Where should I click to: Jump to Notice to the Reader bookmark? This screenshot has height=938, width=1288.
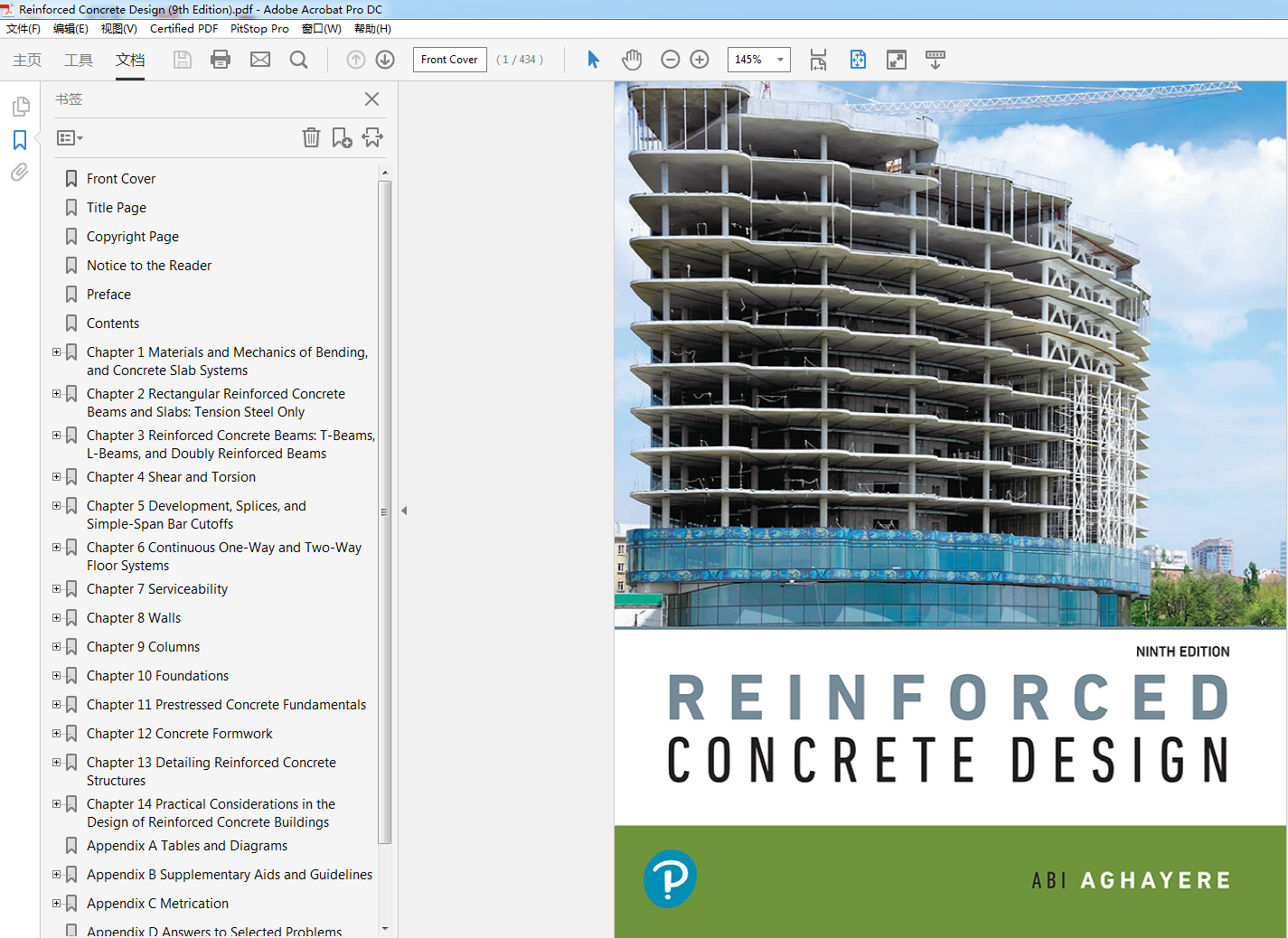tap(149, 266)
